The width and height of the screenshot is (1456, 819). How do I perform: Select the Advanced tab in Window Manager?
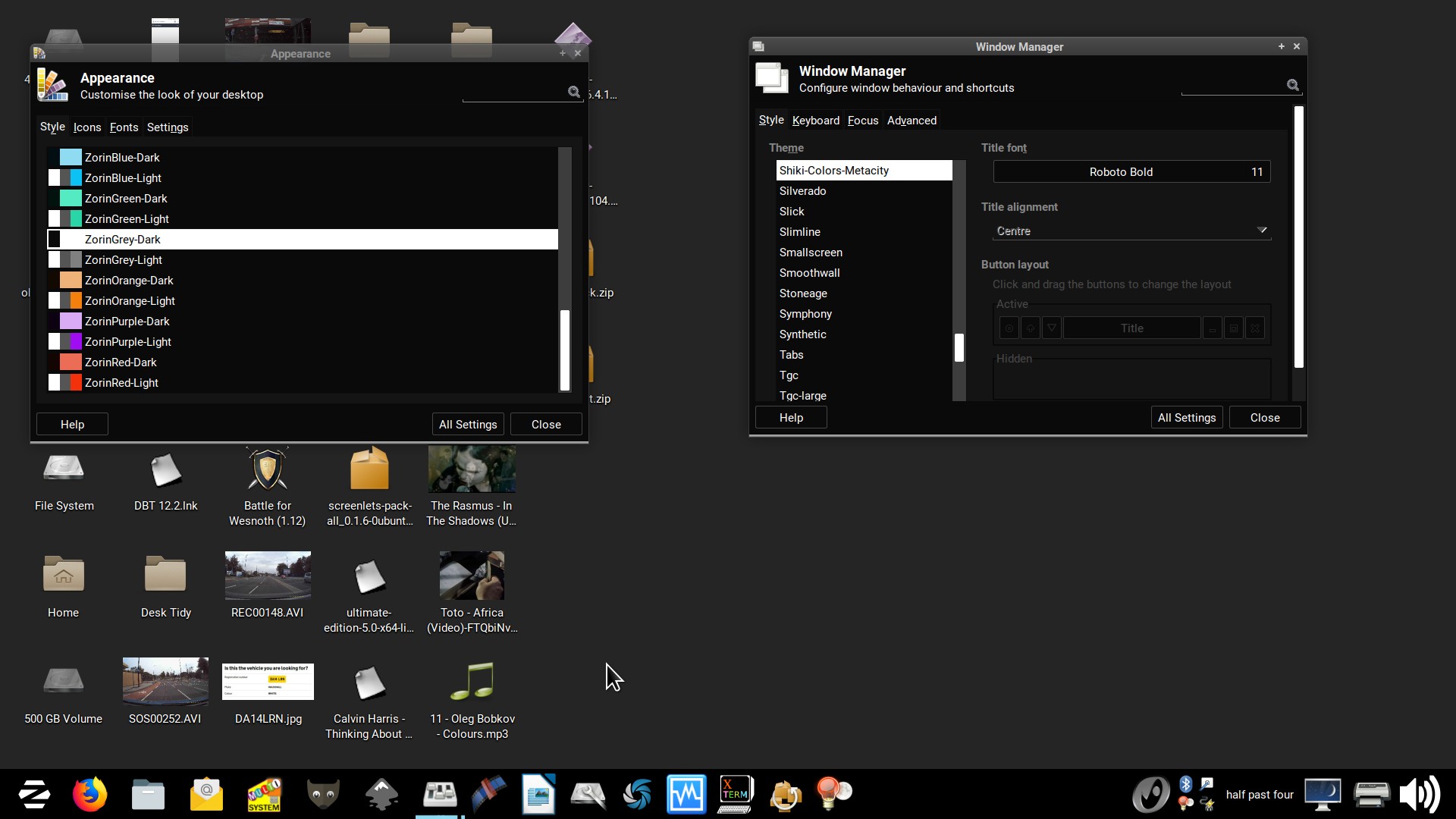[x=912, y=121]
